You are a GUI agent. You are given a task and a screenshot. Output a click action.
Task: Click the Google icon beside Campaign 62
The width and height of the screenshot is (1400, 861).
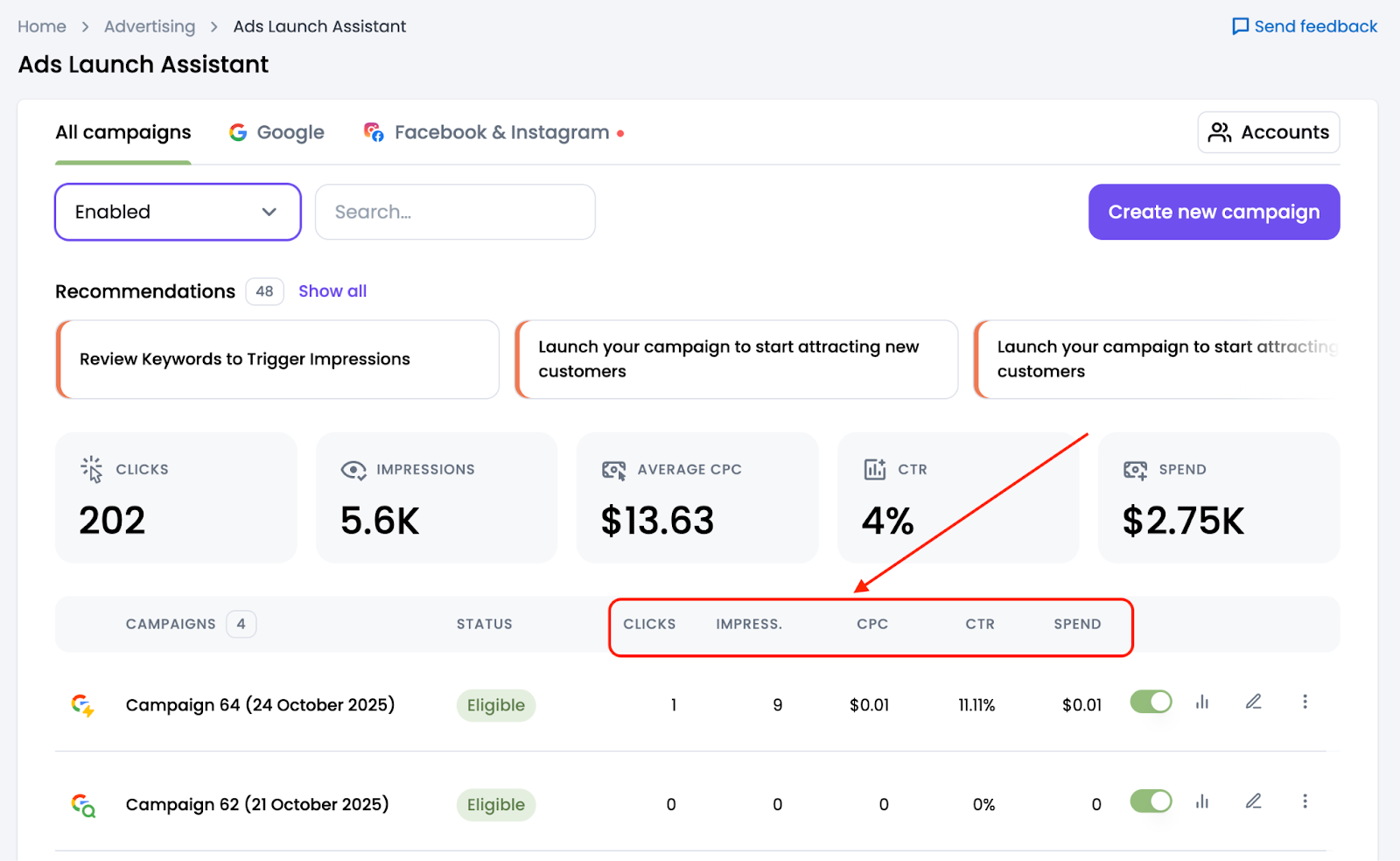(82, 805)
